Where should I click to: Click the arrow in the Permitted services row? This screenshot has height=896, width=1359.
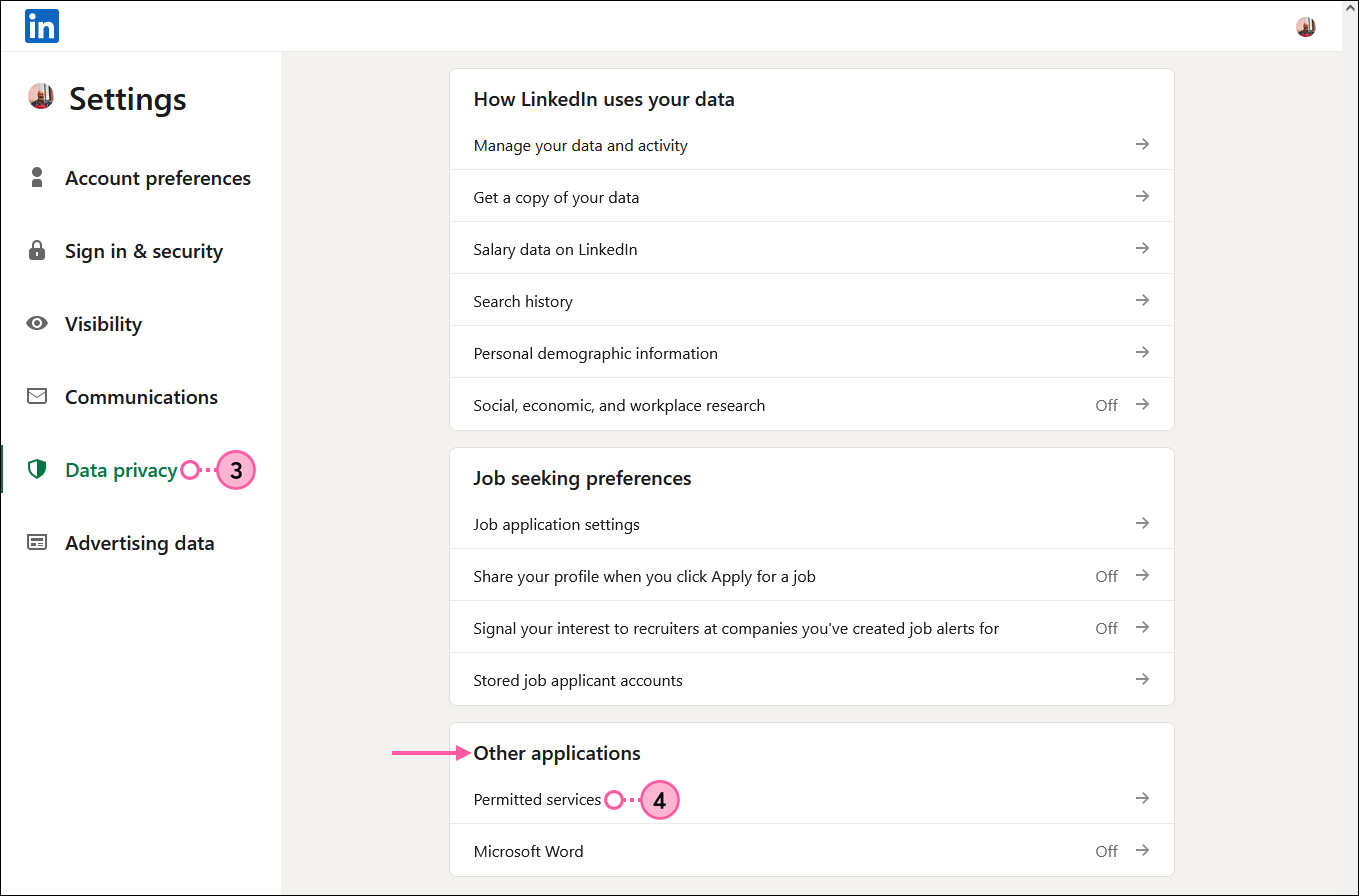(1142, 798)
